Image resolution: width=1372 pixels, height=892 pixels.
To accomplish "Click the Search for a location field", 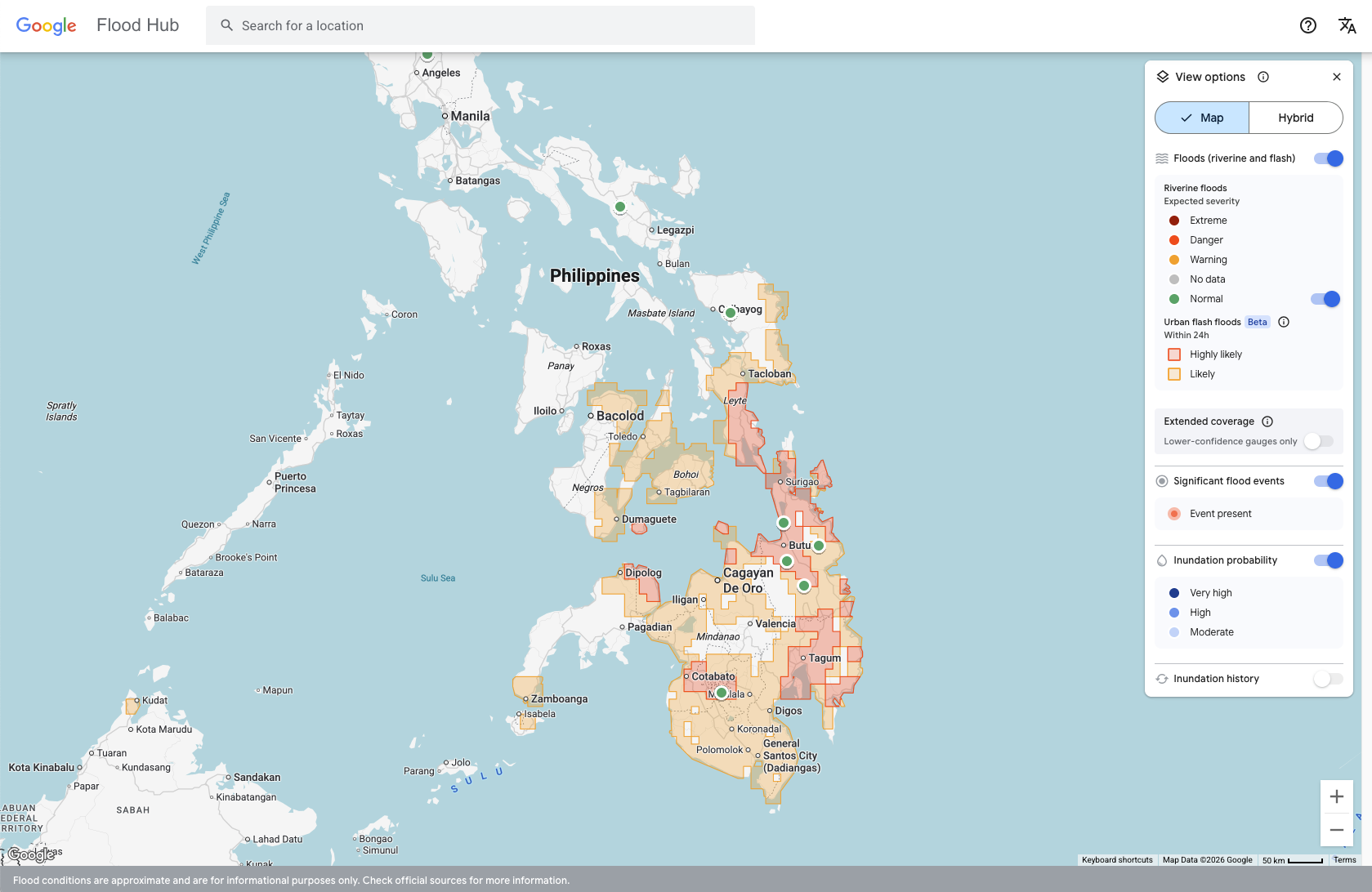I will (x=480, y=25).
